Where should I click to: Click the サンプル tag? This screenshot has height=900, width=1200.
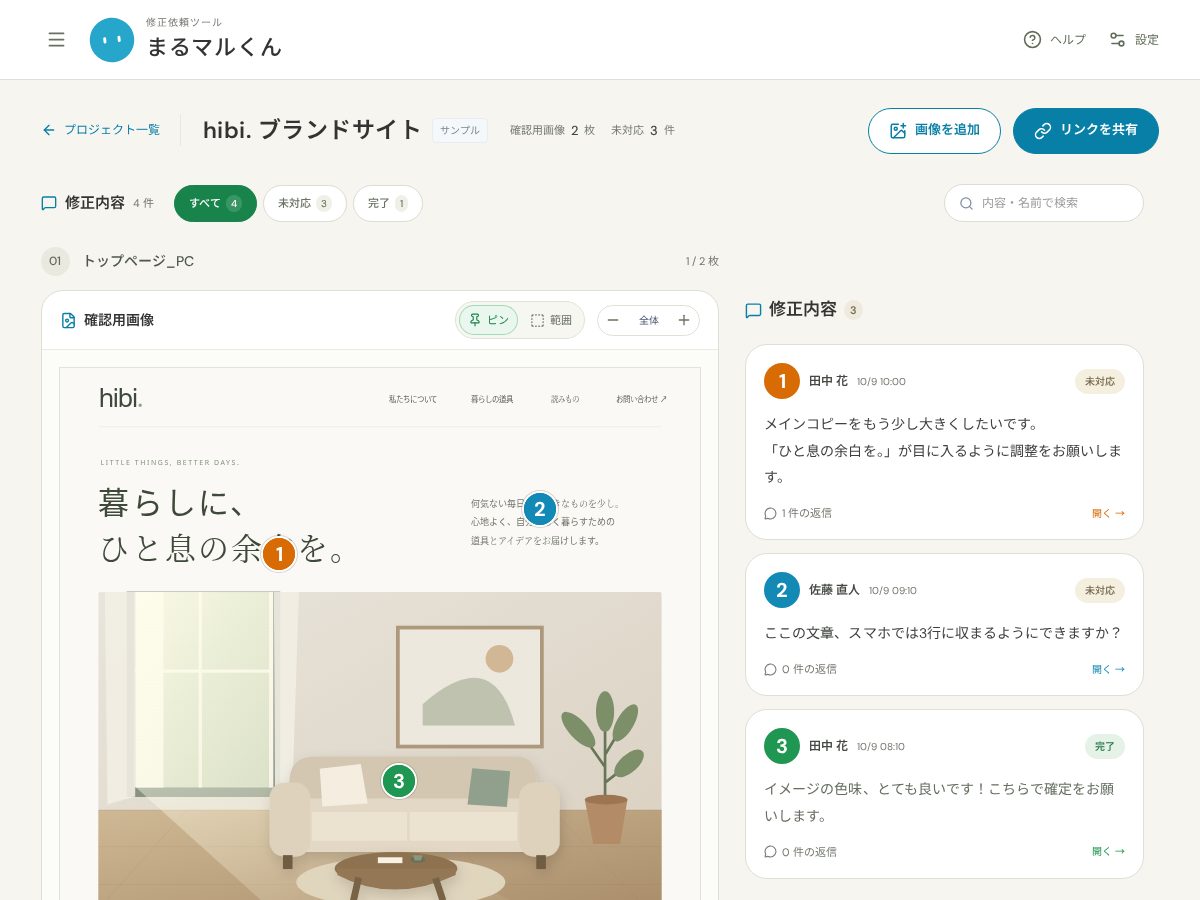(460, 130)
